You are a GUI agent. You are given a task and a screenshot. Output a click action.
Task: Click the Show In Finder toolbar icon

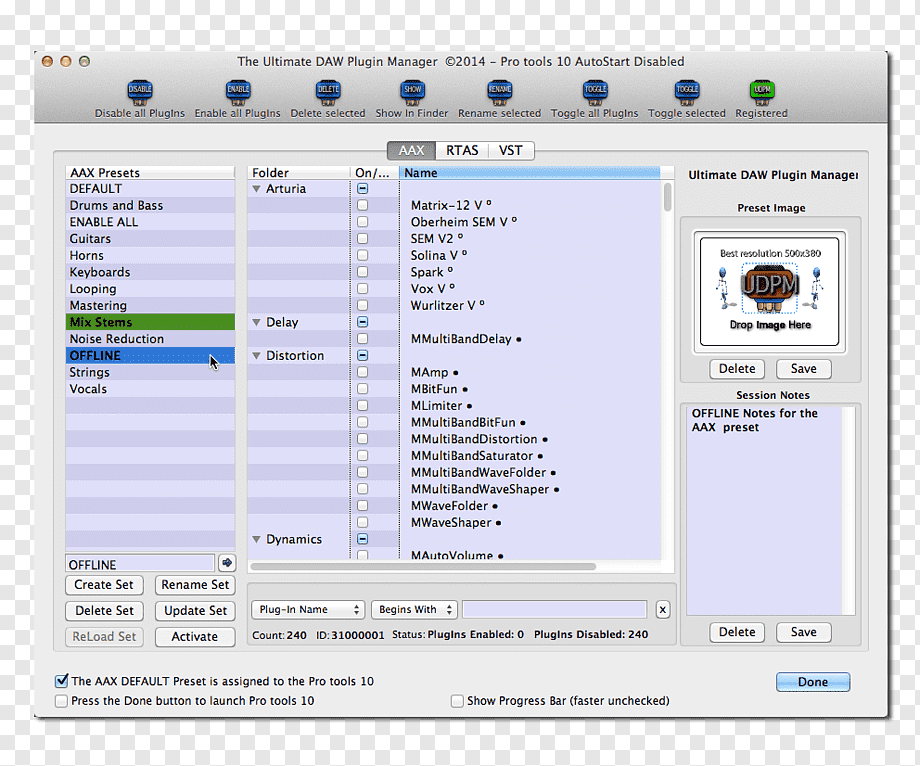tap(412, 93)
